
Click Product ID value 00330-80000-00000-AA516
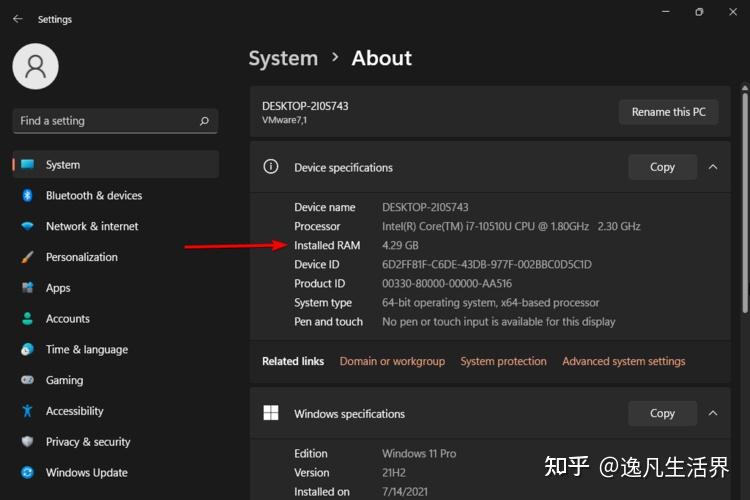point(447,284)
